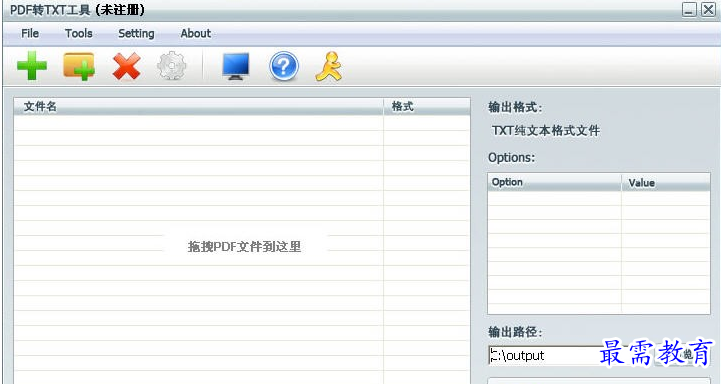Click the Value column header
Viewport: 721px width, 384px height.
click(666, 182)
